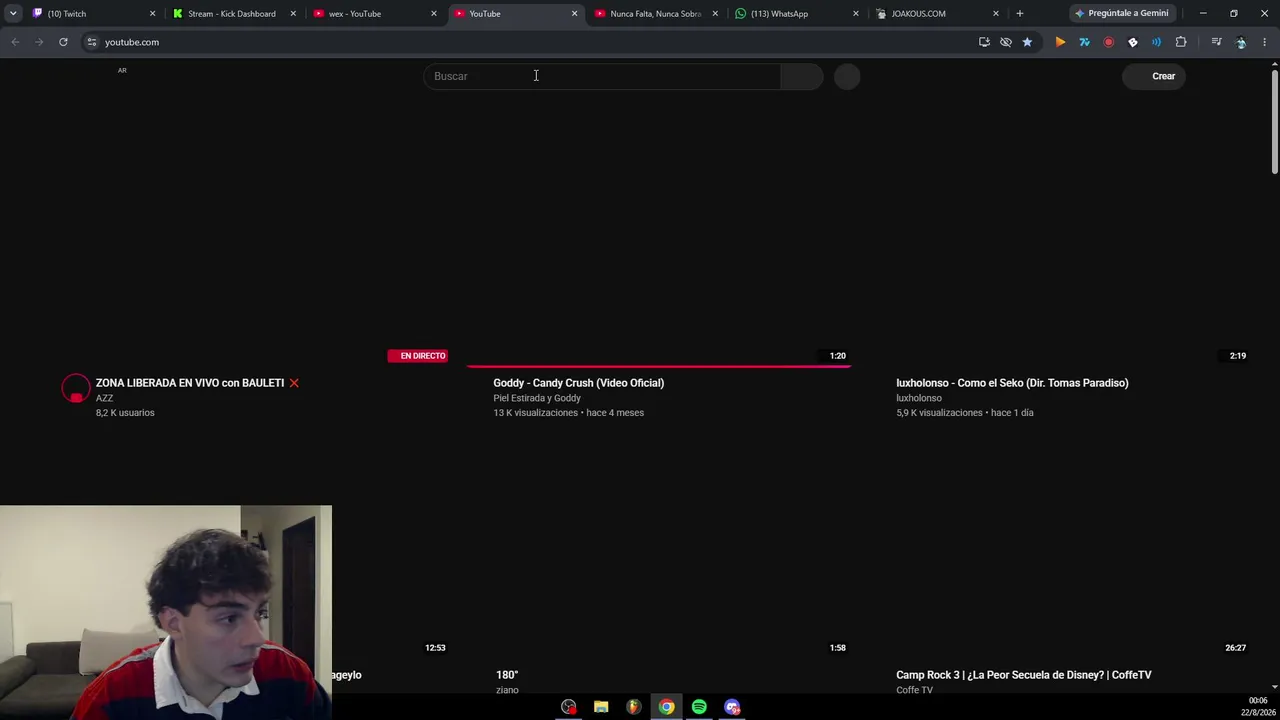Open the Chrome three-dot menu
The width and height of the screenshot is (1280, 720).
click(1265, 42)
